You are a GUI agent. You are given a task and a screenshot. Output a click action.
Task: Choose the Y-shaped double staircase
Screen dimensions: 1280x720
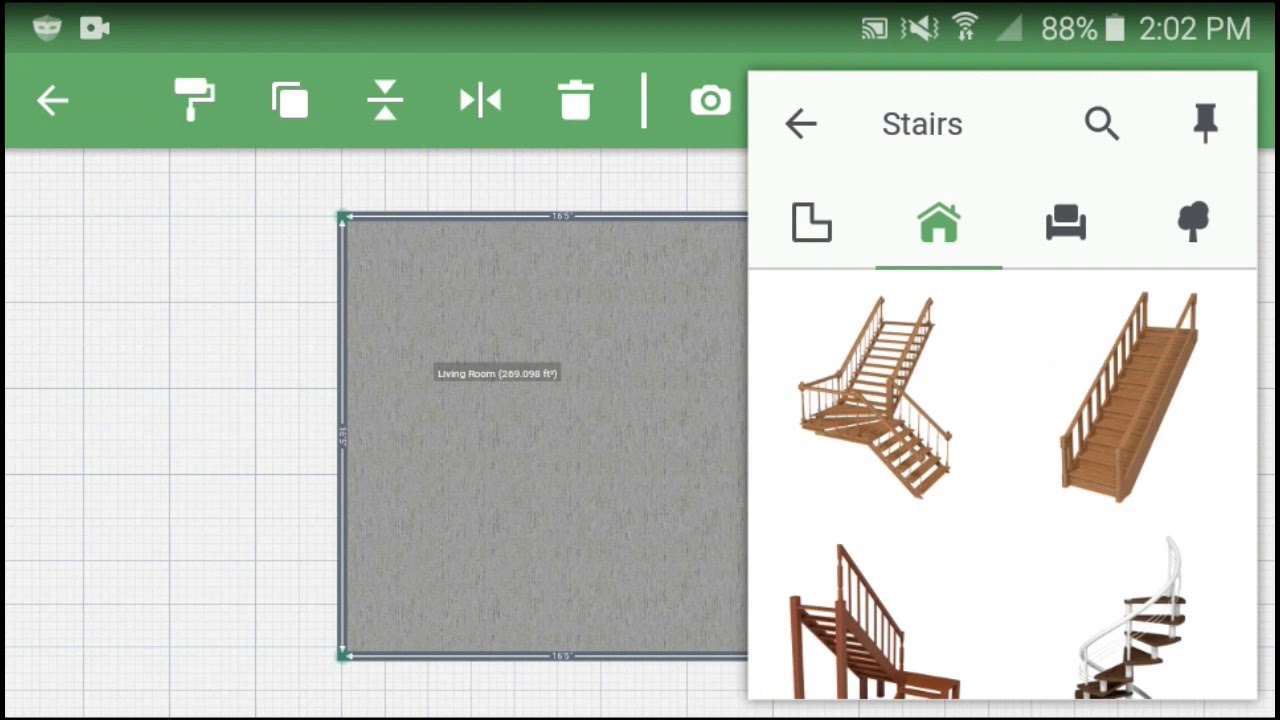[875, 395]
